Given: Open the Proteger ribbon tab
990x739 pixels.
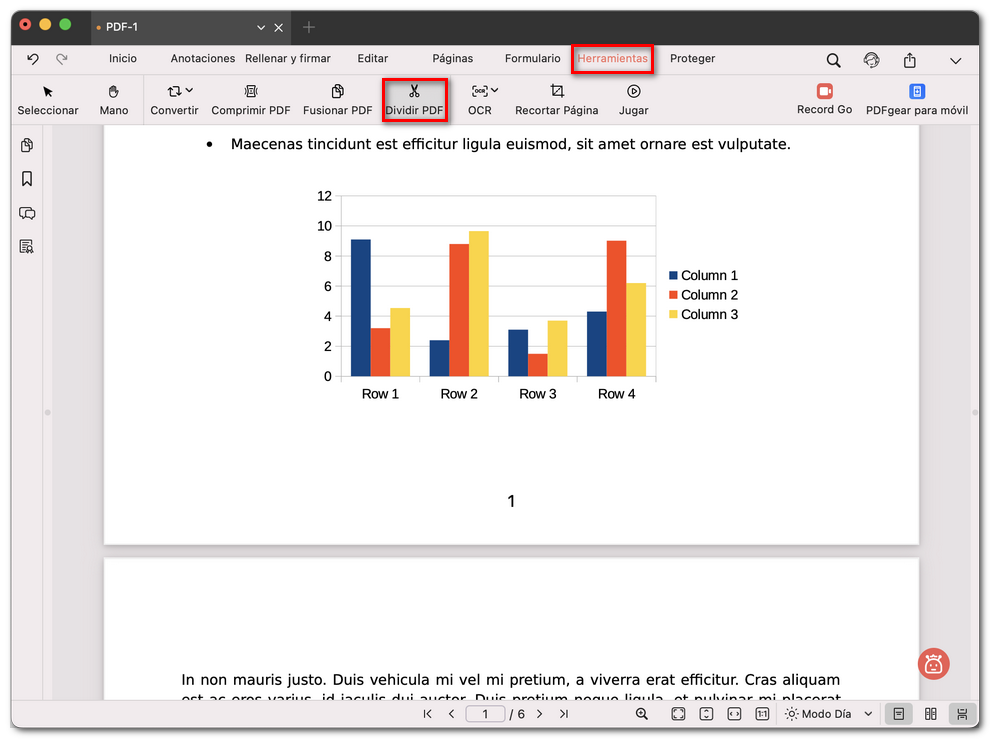Looking at the screenshot, I should (692, 58).
